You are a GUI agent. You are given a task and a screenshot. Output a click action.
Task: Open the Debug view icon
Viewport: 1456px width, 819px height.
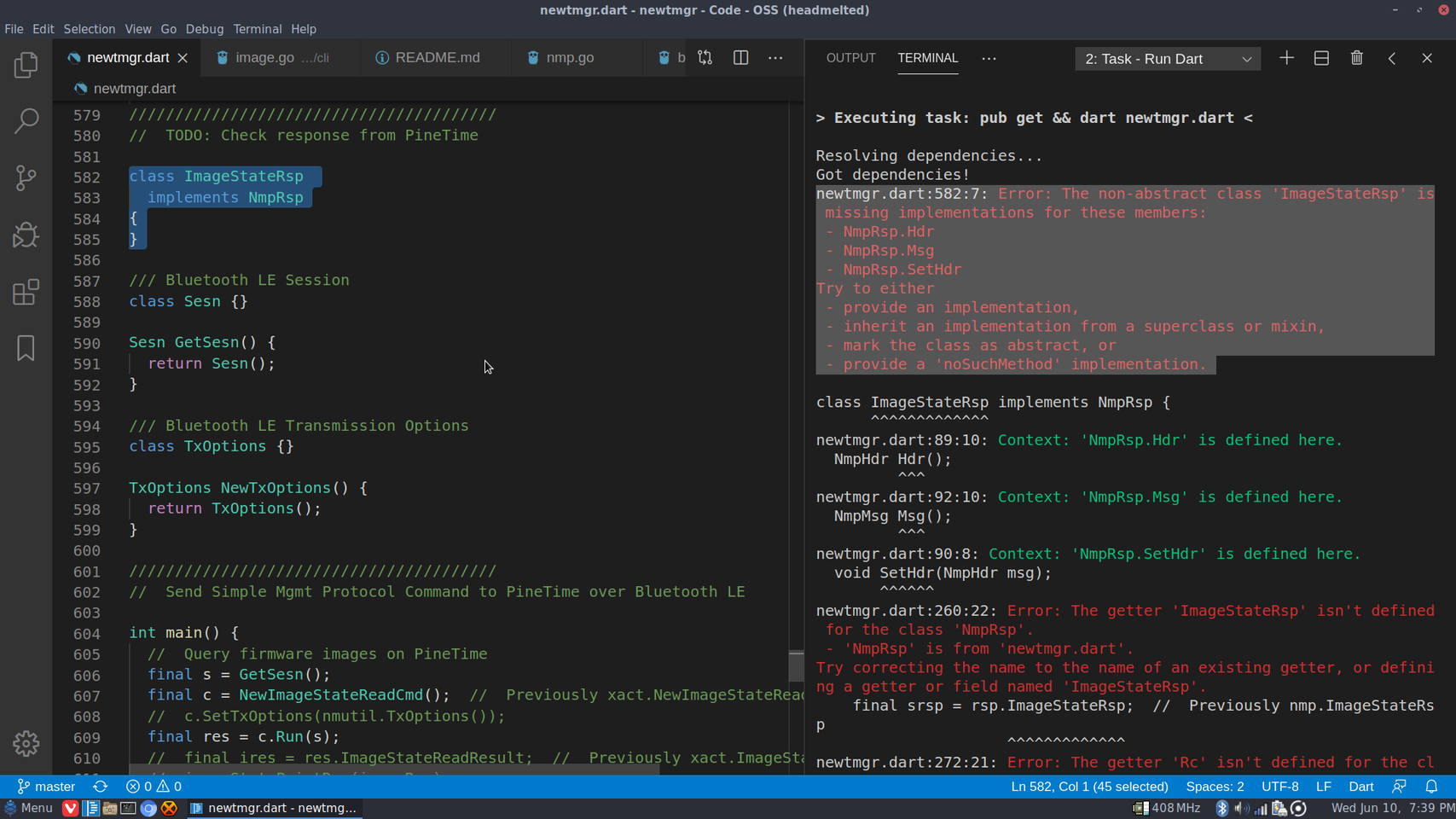point(26,235)
